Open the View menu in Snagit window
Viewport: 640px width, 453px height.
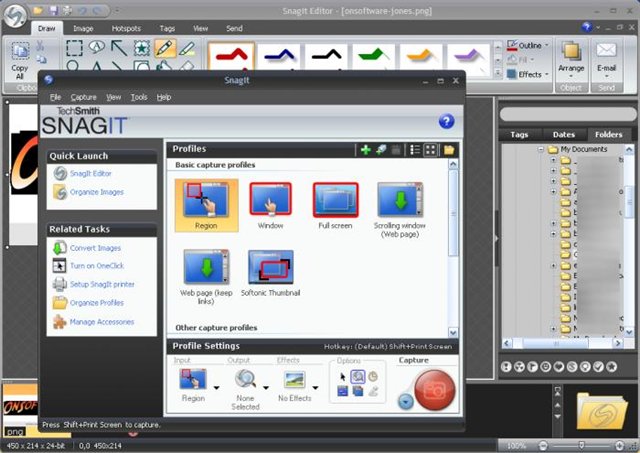[x=113, y=97]
